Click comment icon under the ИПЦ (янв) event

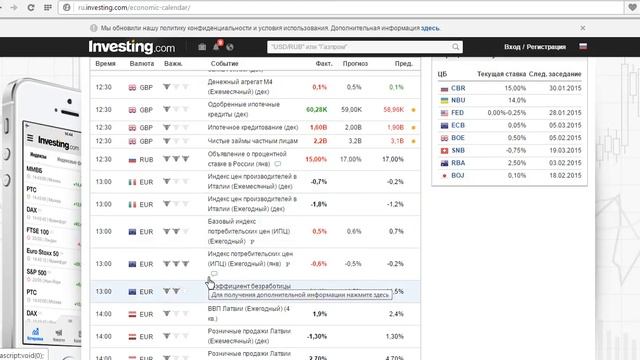pos(214,273)
